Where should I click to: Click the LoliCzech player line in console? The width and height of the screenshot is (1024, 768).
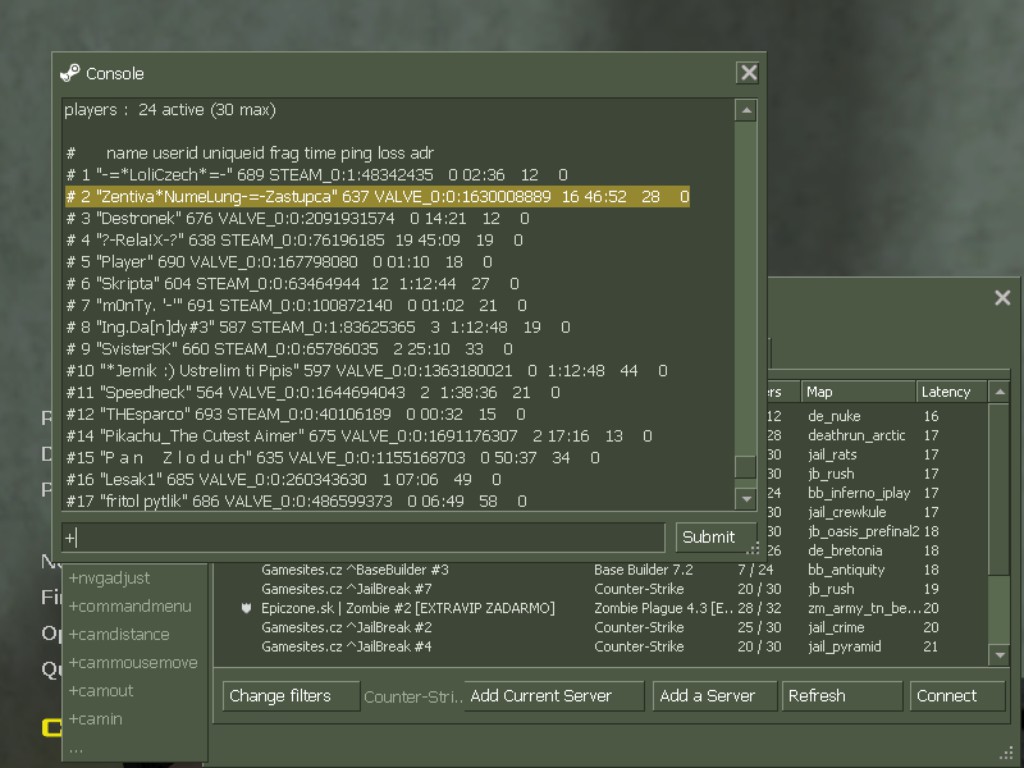tap(317, 175)
